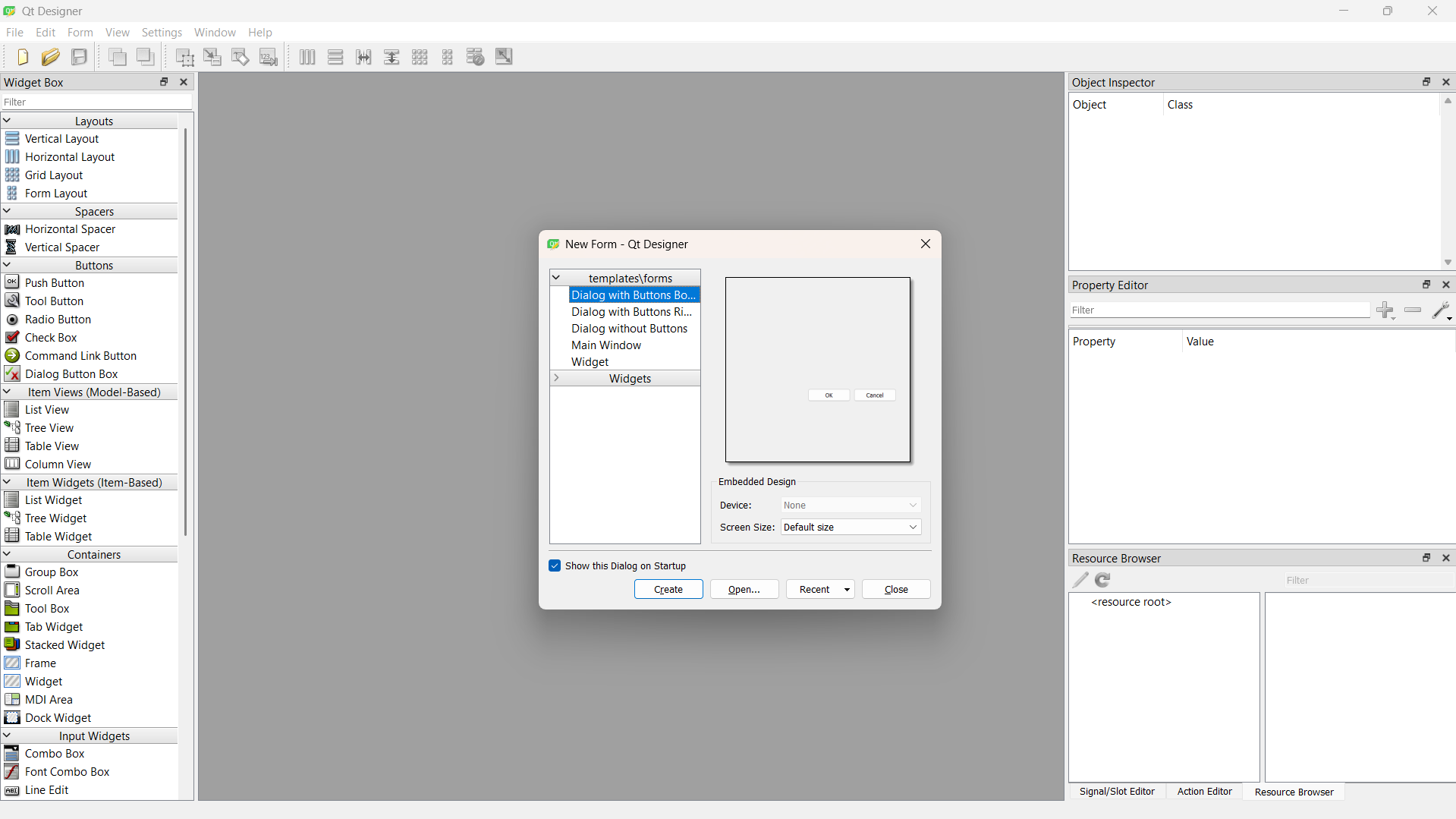Open the File menu
This screenshot has height=819, width=1456.
click(x=14, y=33)
